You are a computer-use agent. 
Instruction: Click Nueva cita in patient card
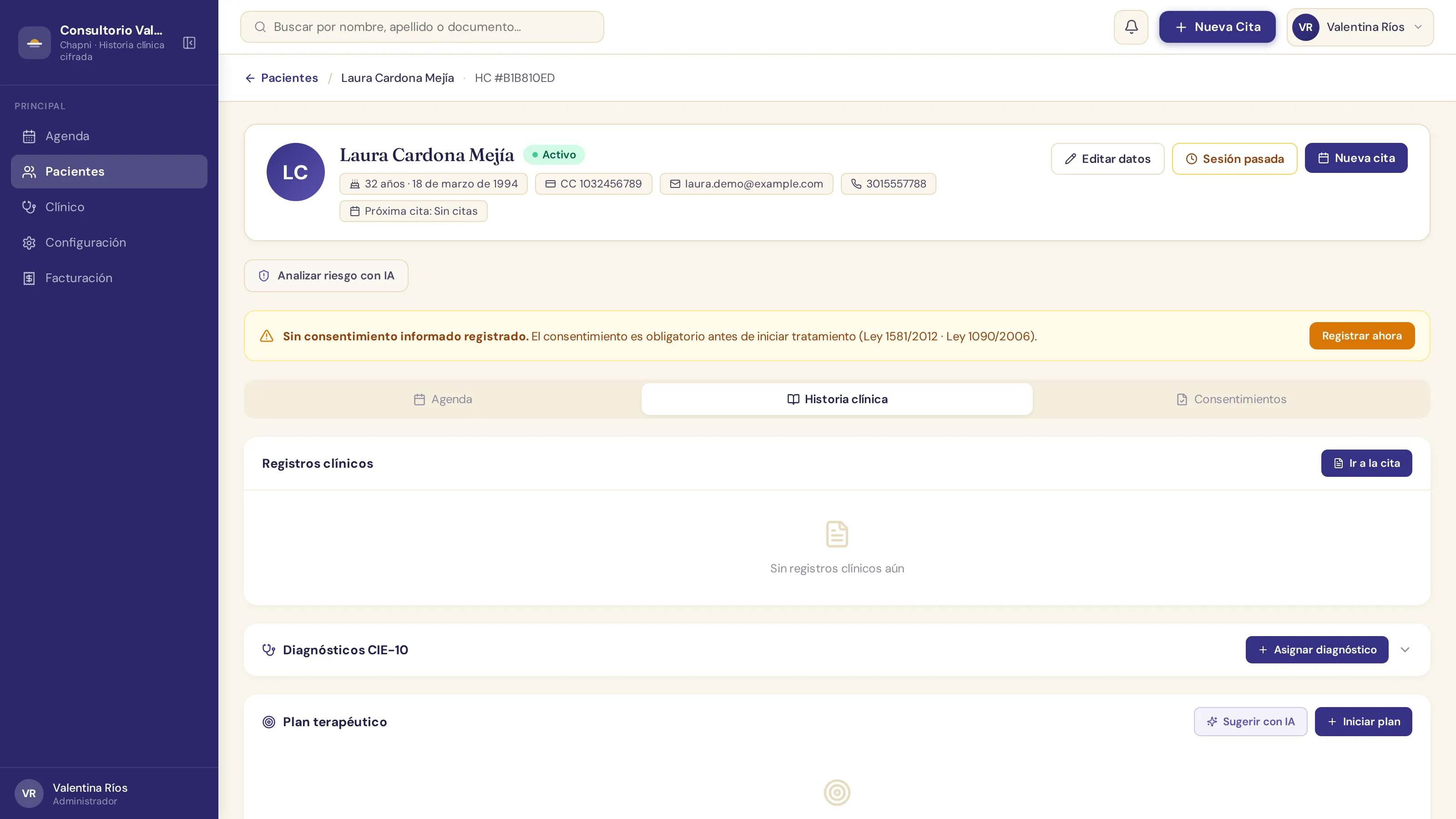1356,158
